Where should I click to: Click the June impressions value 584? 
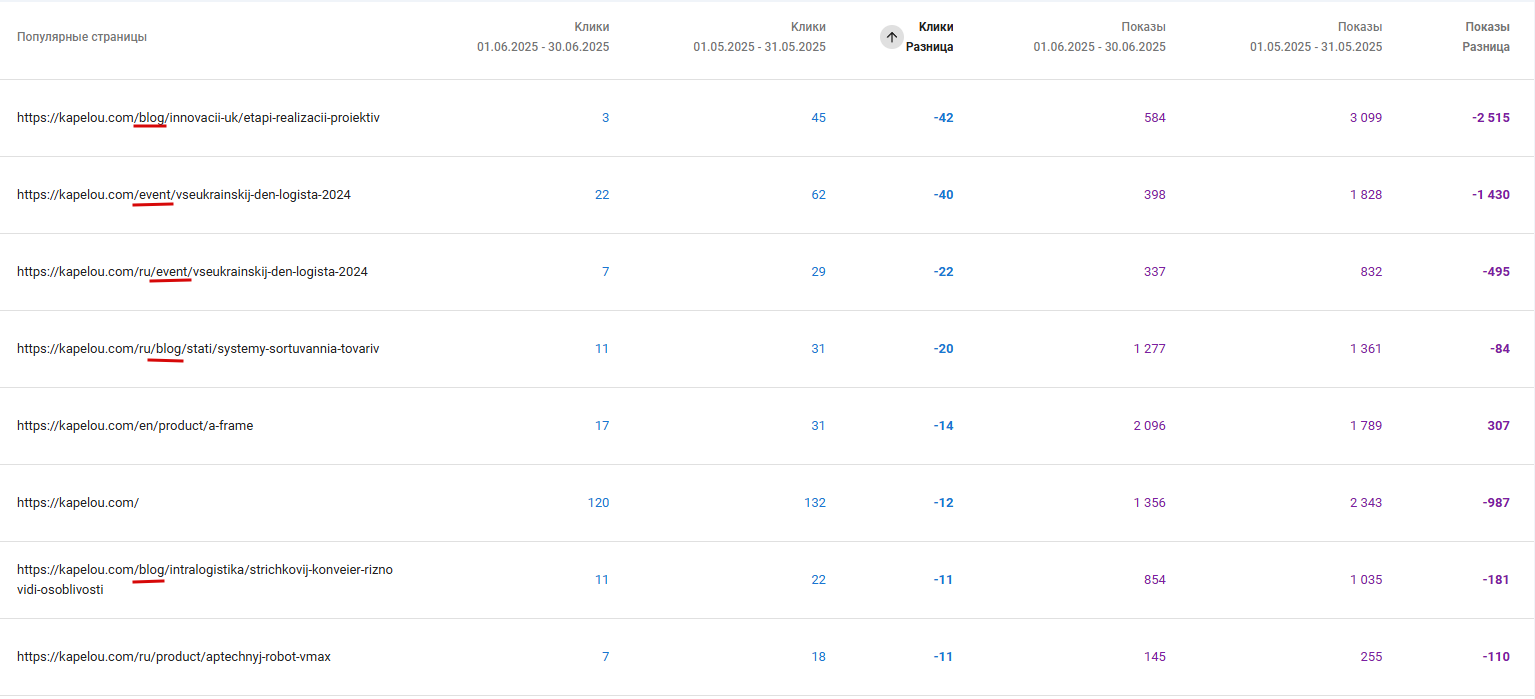(1155, 118)
